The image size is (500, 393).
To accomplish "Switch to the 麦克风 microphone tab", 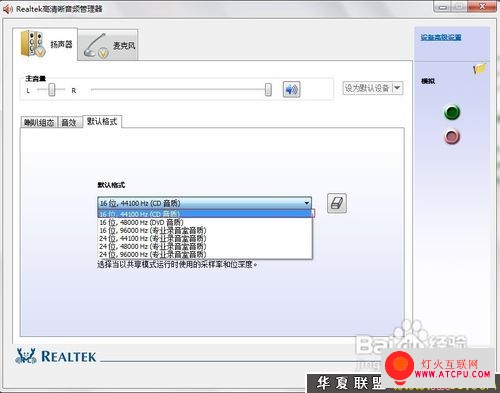I will coord(108,45).
